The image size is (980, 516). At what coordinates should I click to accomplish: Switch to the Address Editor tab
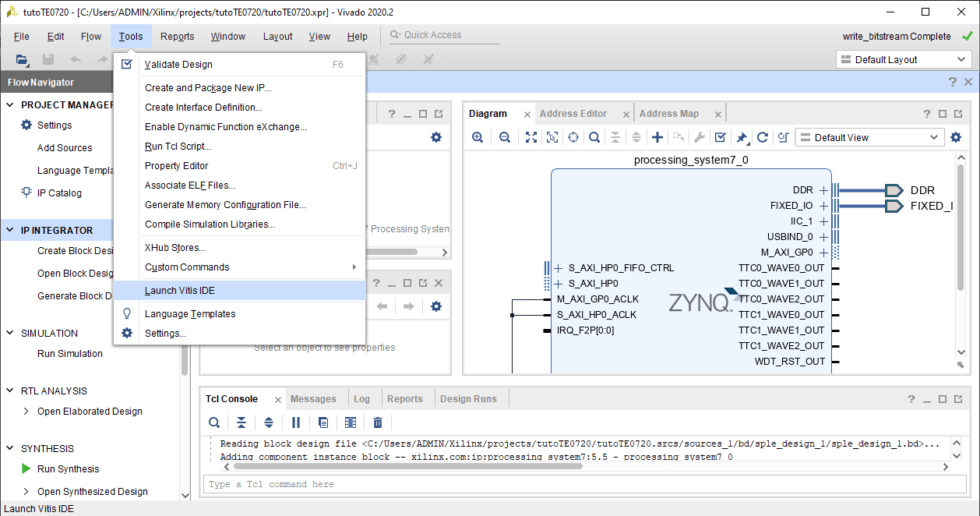click(x=573, y=114)
